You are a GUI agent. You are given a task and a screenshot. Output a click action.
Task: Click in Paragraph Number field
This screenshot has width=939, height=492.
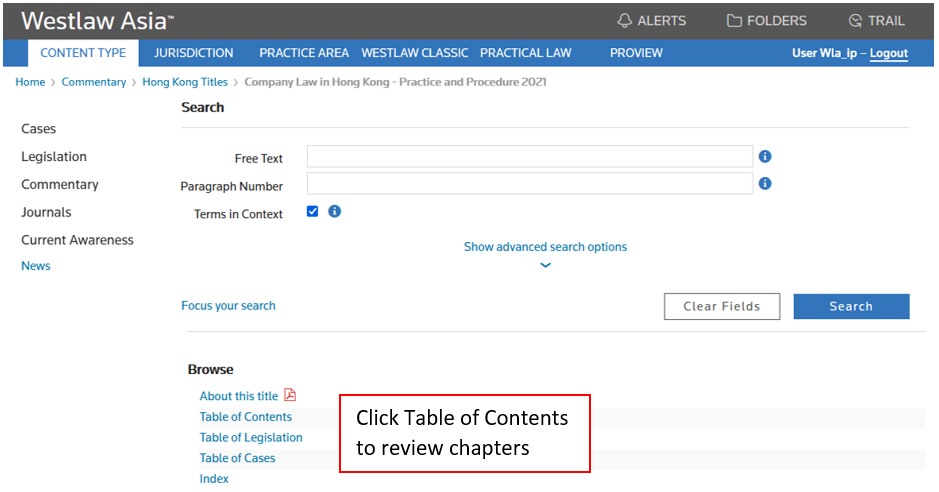coord(529,183)
